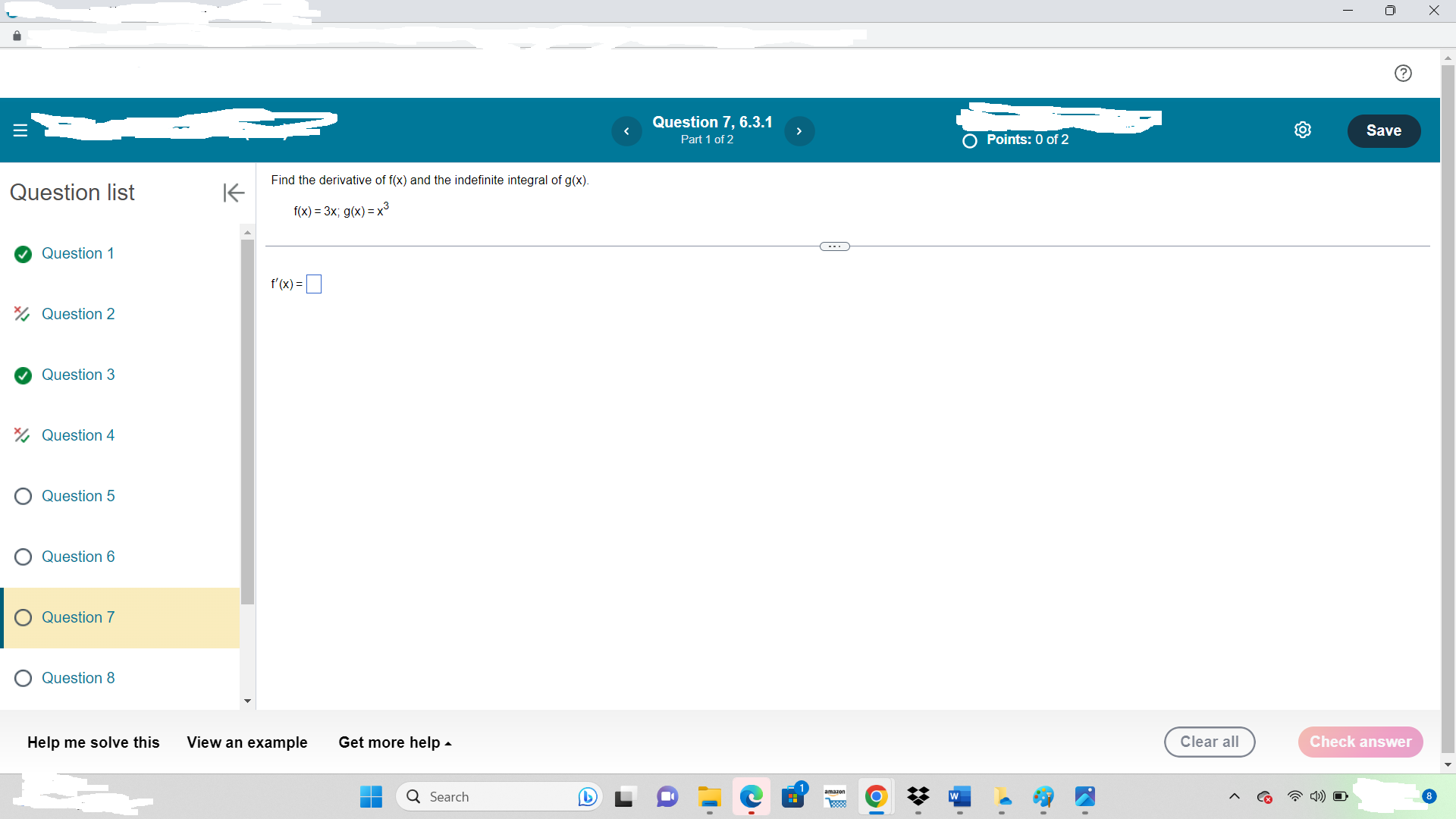Screen dimensions: 1456x819
Task: Click the Save button
Action: point(1383,130)
